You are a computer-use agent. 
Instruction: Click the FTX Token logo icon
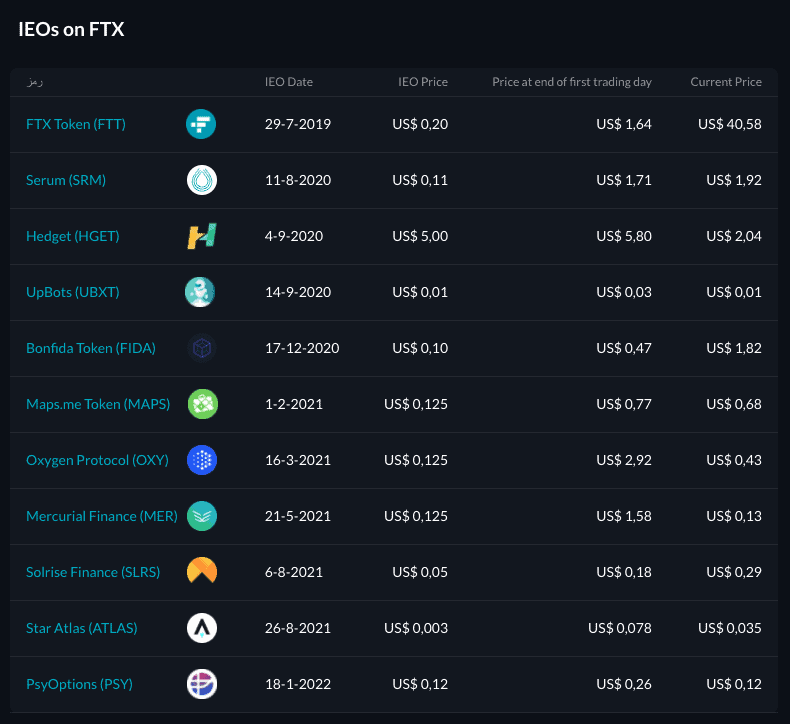(x=201, y=124)
